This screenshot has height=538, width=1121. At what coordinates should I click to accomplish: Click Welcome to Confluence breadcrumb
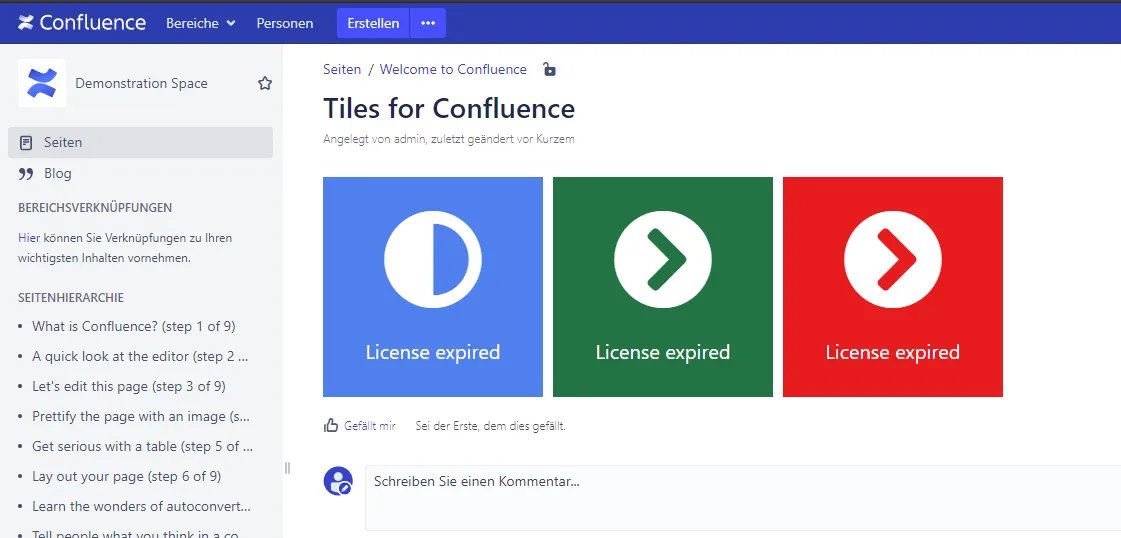click(453, 69)
